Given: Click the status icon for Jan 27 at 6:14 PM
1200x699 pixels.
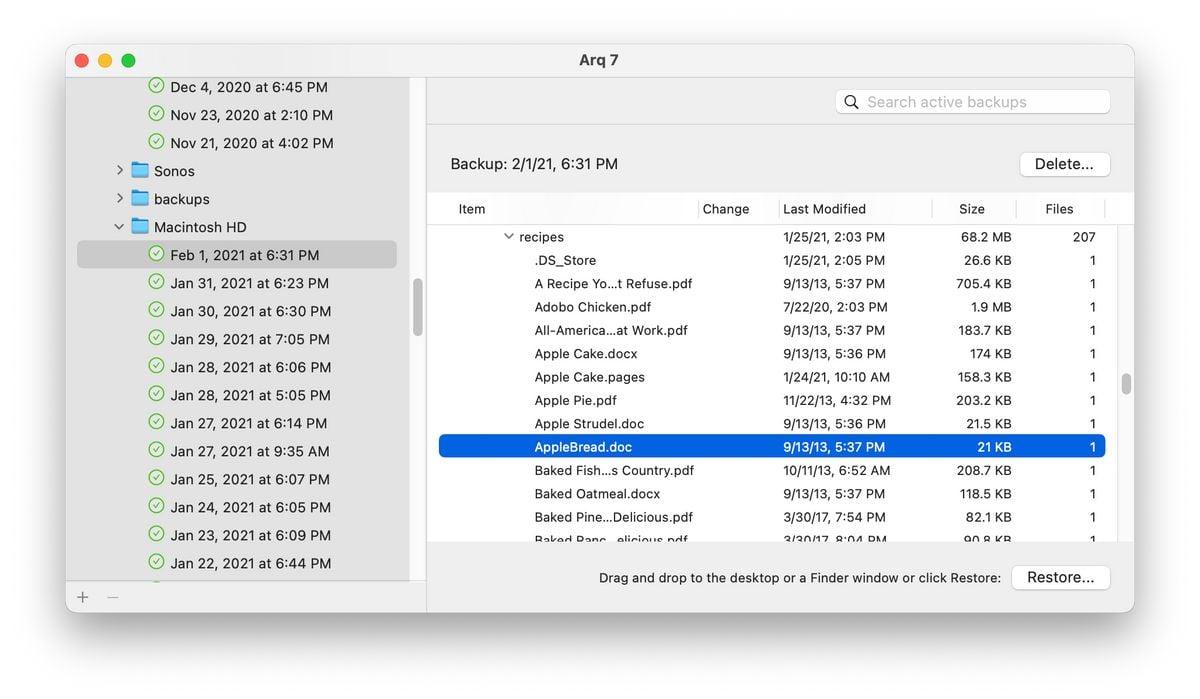Looking at the screenshot, I should point(156,422).
